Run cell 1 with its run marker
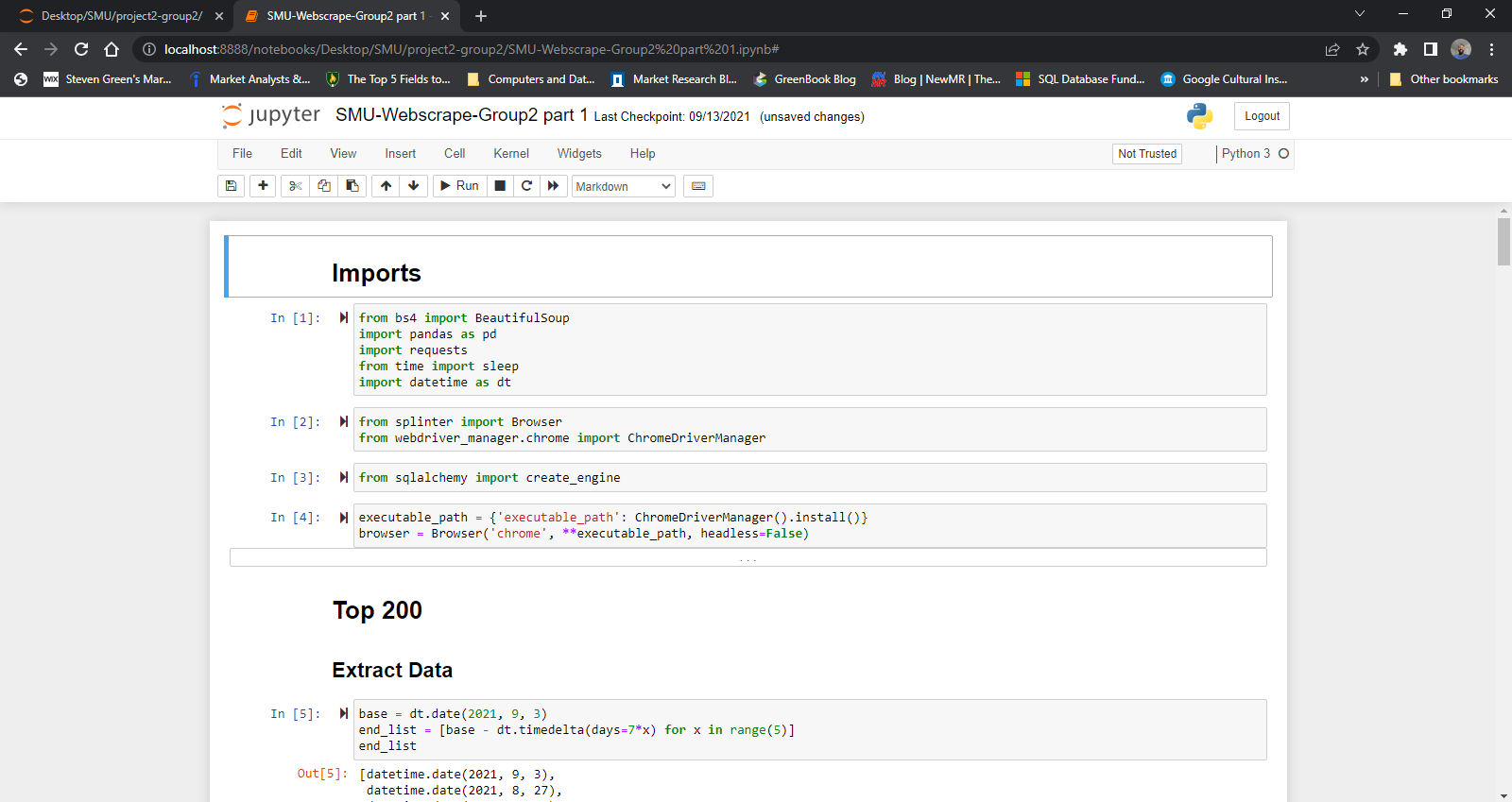The image size is (1512, 802). (x=344, y=318)
